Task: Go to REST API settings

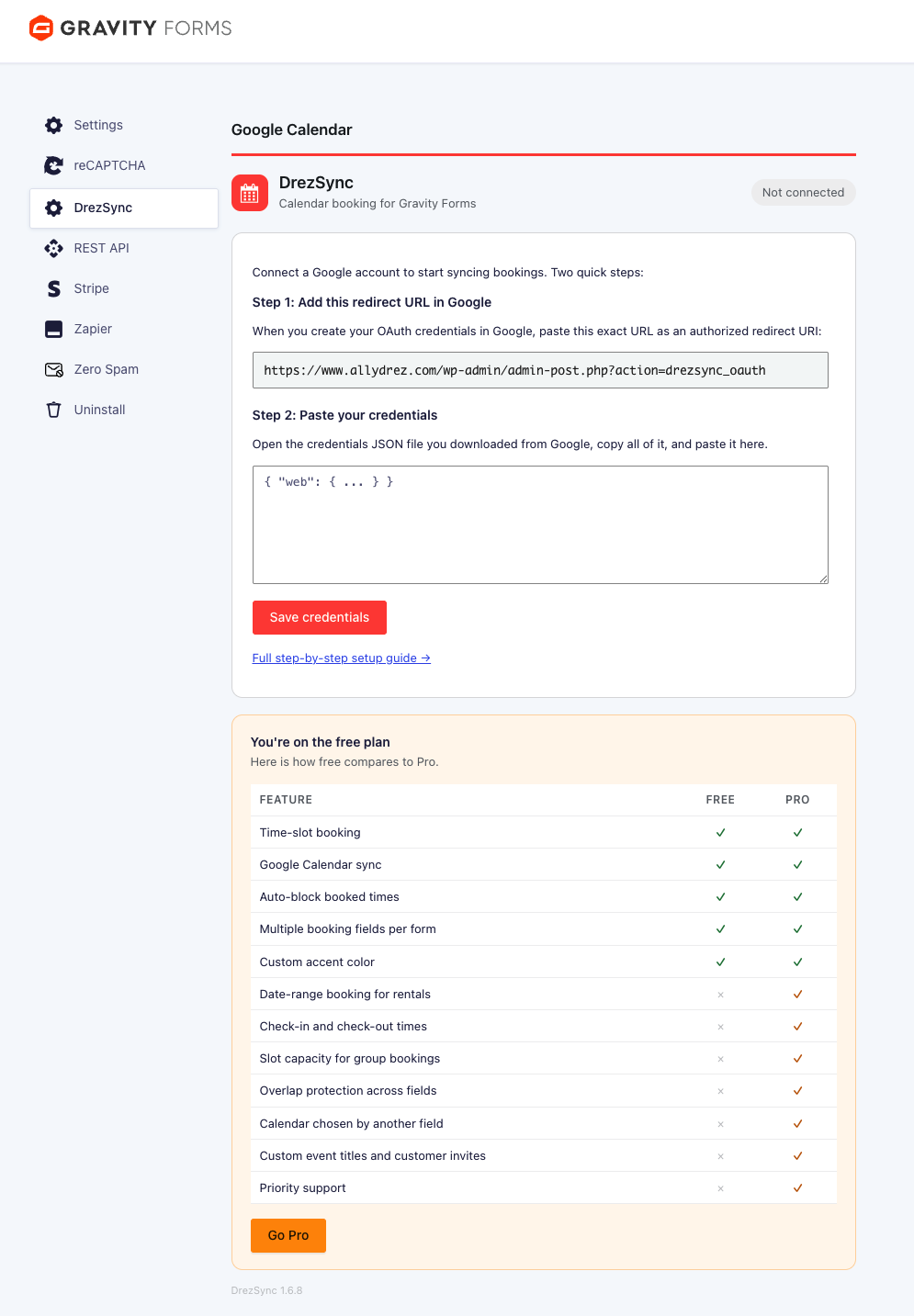Action: [124, 248]
